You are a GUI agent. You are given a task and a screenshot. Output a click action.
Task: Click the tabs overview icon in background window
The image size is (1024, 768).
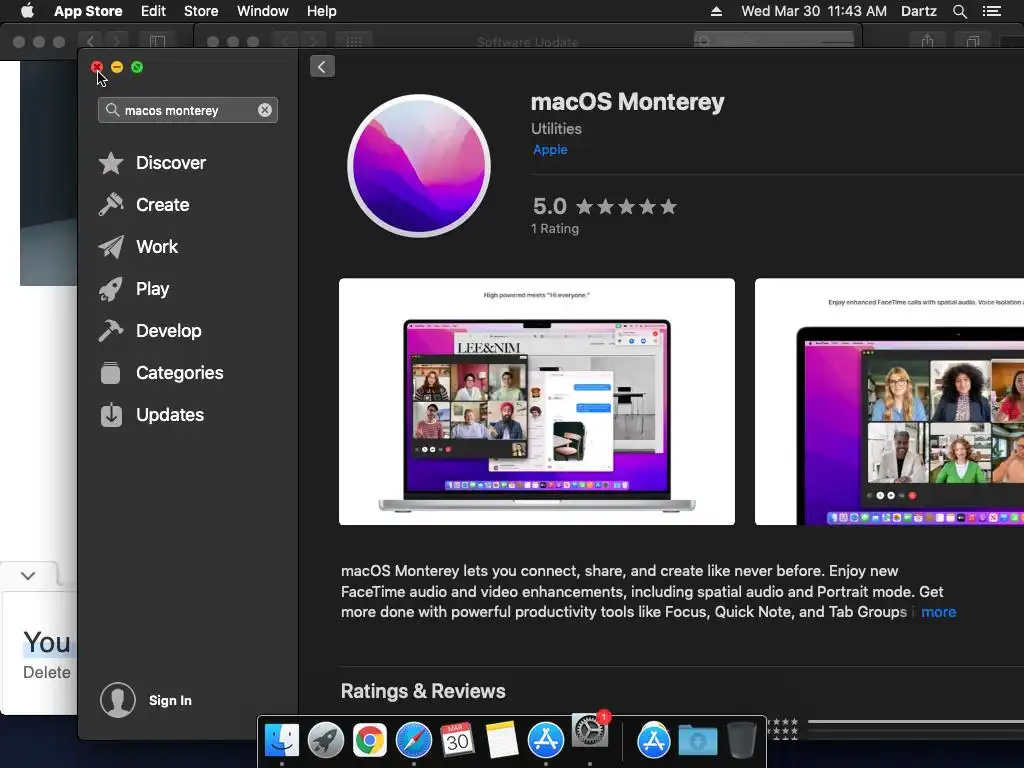click(973, 41)
